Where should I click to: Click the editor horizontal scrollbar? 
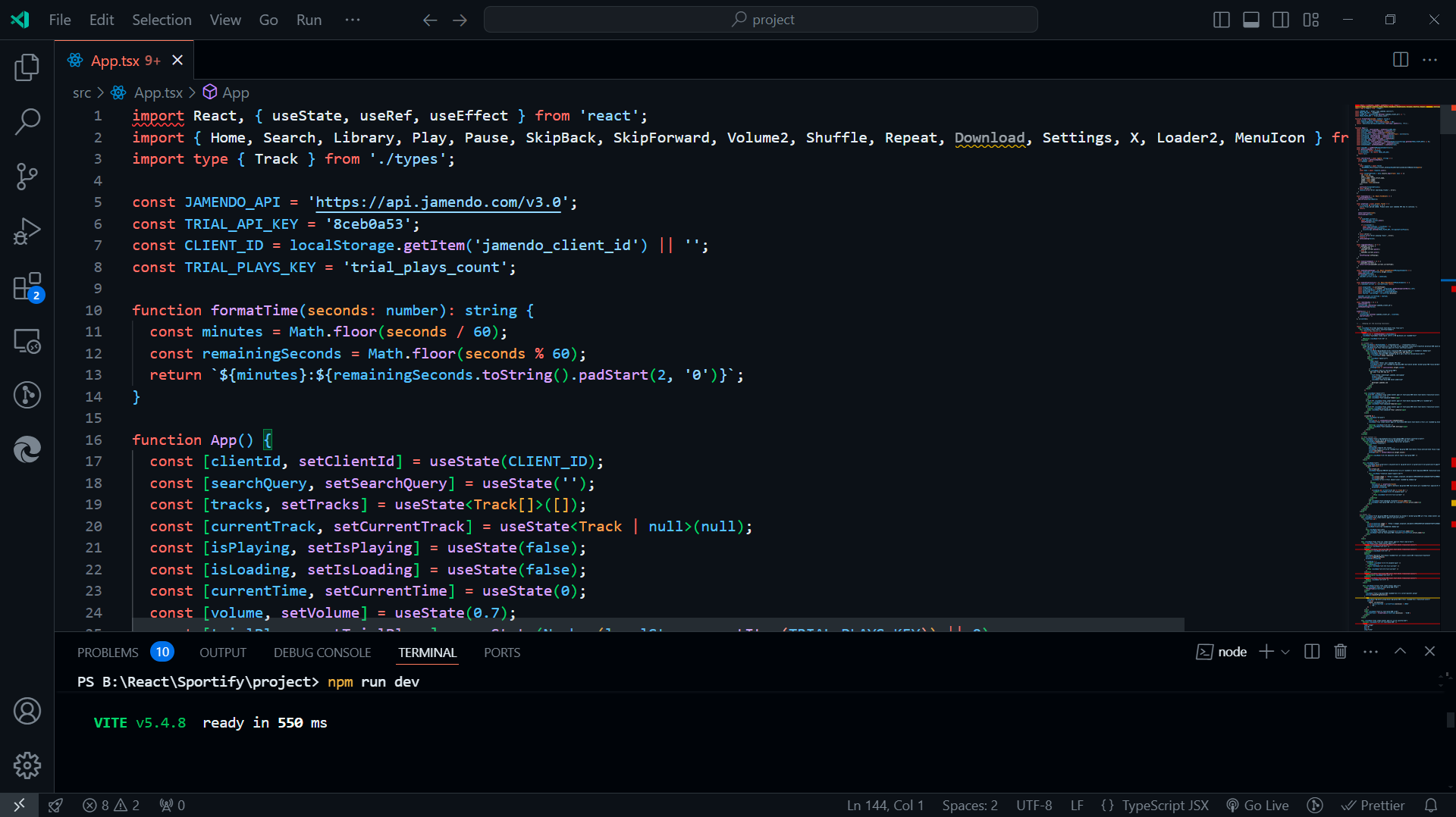(658, 624)
